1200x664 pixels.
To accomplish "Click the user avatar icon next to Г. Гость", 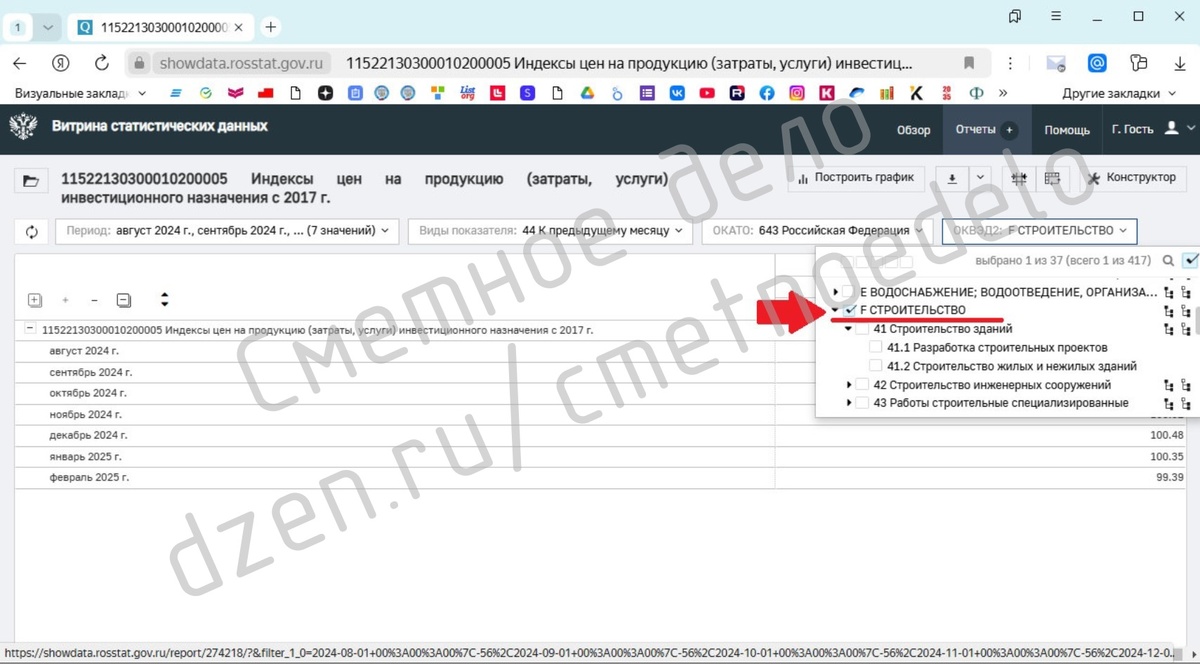I will tap(1172, 129).
